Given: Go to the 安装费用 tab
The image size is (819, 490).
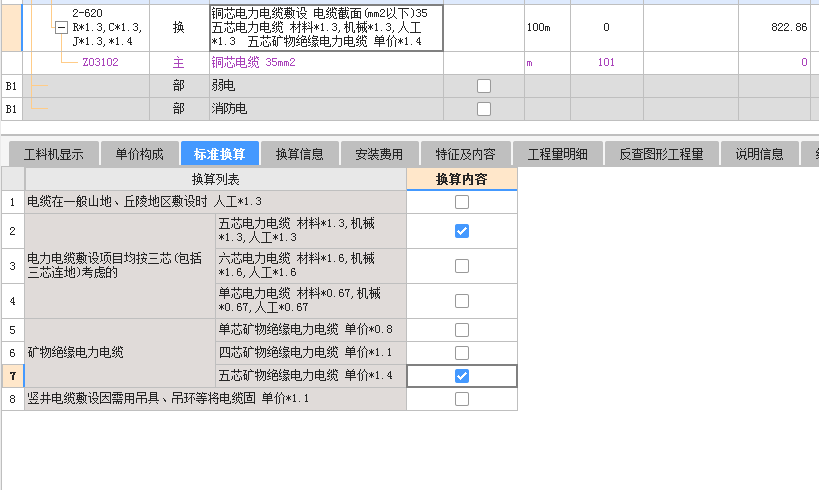Looking at the screenshot, I should pos(379,154).
